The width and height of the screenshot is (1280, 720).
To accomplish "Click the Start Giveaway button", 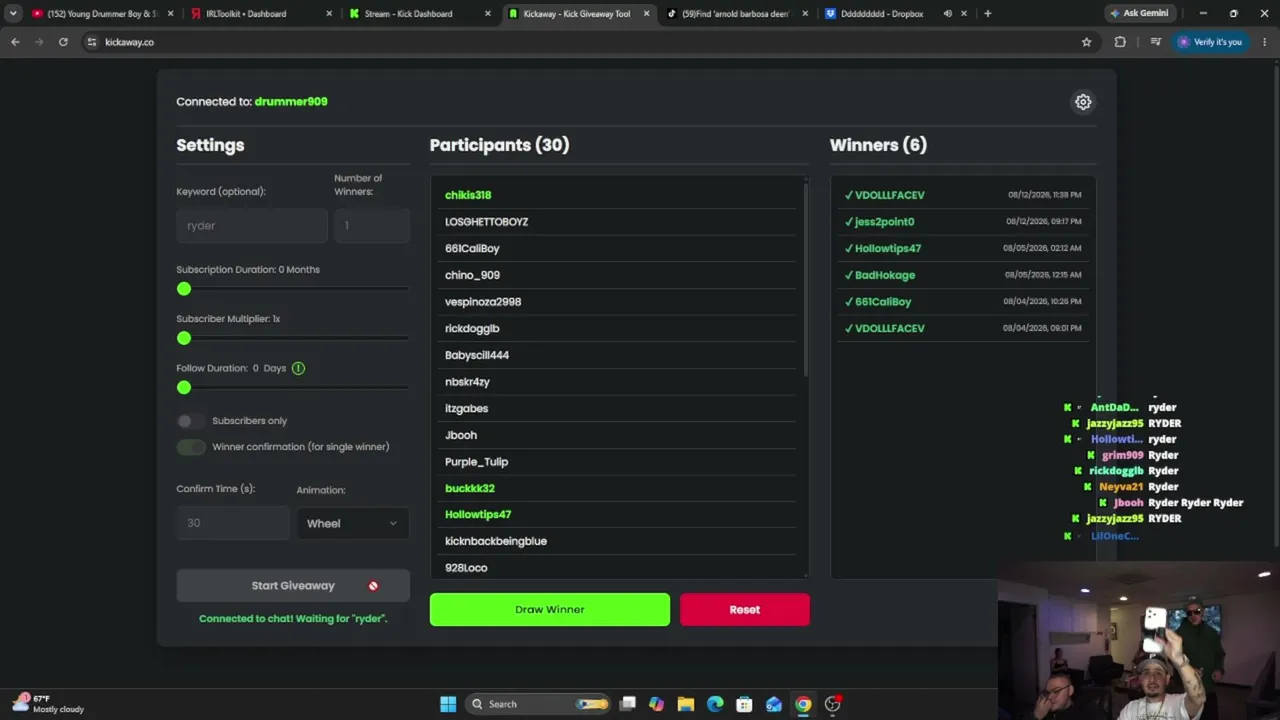I will tap(293, 586).
